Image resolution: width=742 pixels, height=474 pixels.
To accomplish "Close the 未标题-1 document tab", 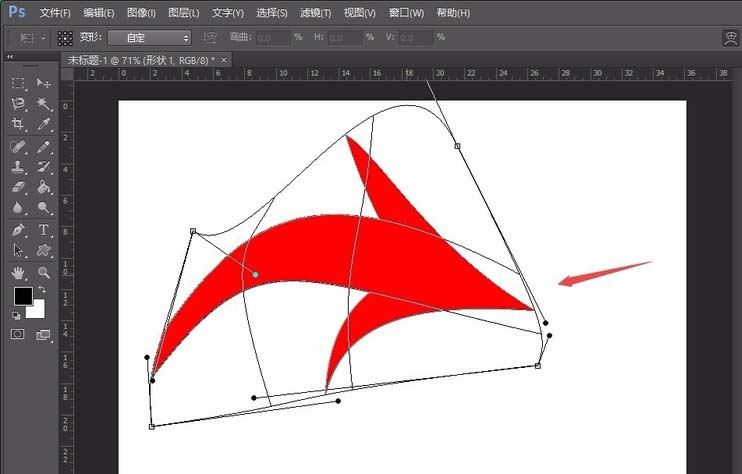I will (x=224, y=60).
